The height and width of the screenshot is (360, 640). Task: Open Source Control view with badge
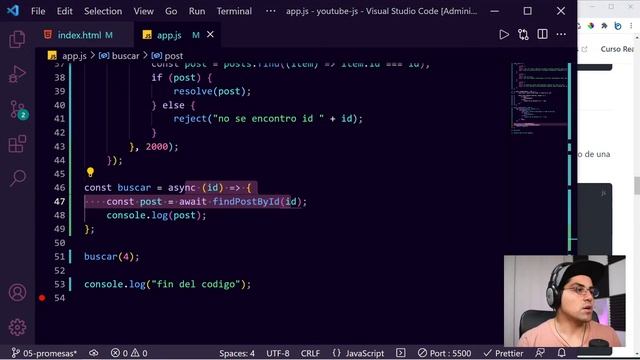click(x=18, y=109)
